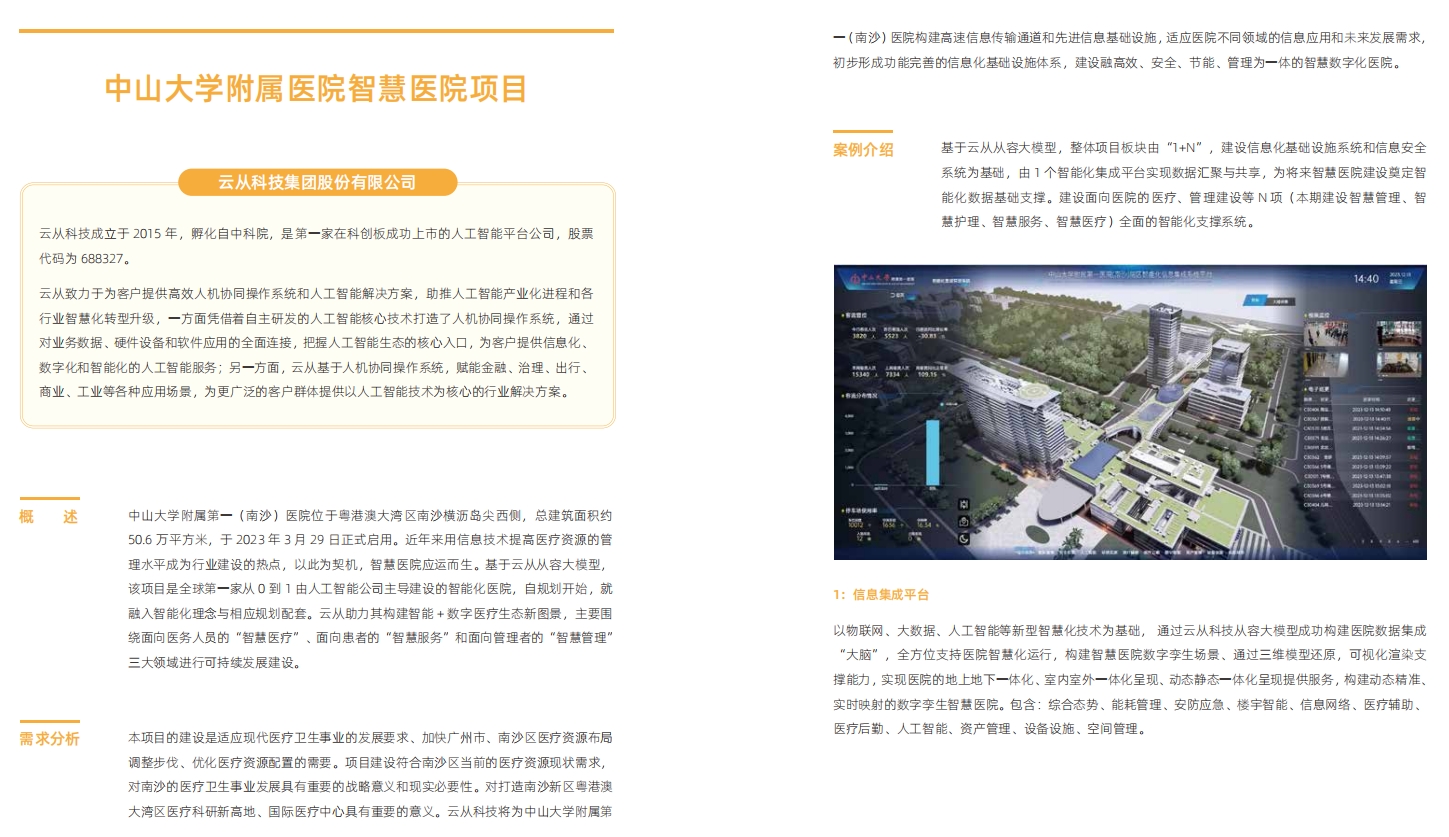Click the tall blue bar in the 客流分布情况 chart
1449x837 pixels.
tap(933, 453)
